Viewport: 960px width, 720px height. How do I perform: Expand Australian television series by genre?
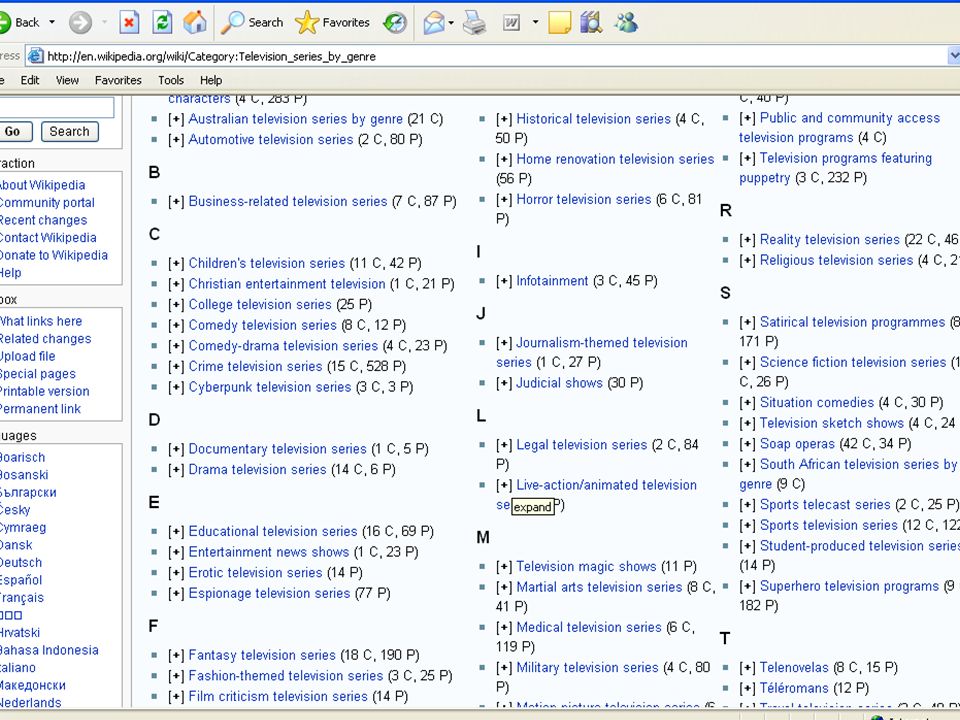click(x=176, y=119)
